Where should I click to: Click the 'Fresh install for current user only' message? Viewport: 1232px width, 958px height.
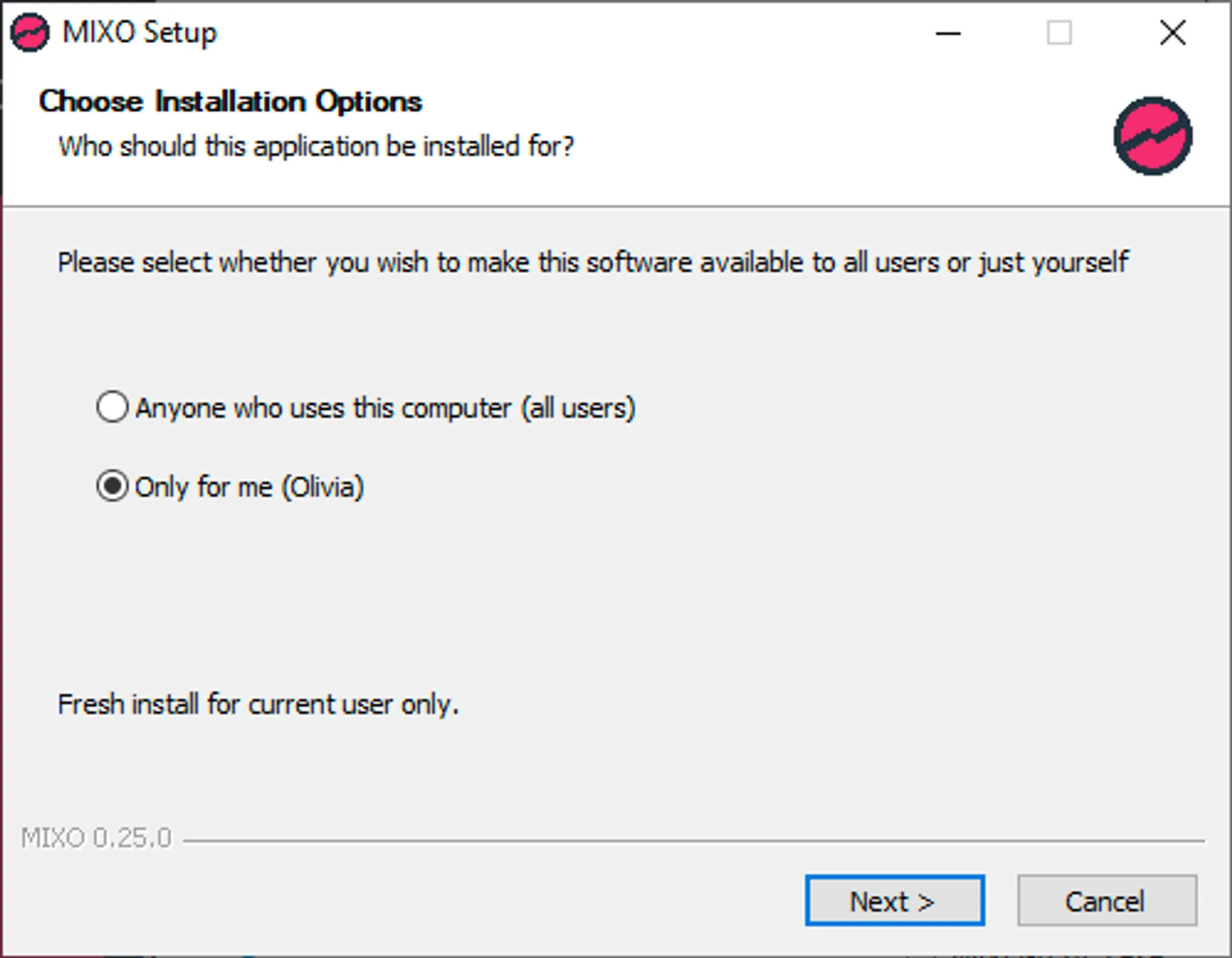click(258, 704)
